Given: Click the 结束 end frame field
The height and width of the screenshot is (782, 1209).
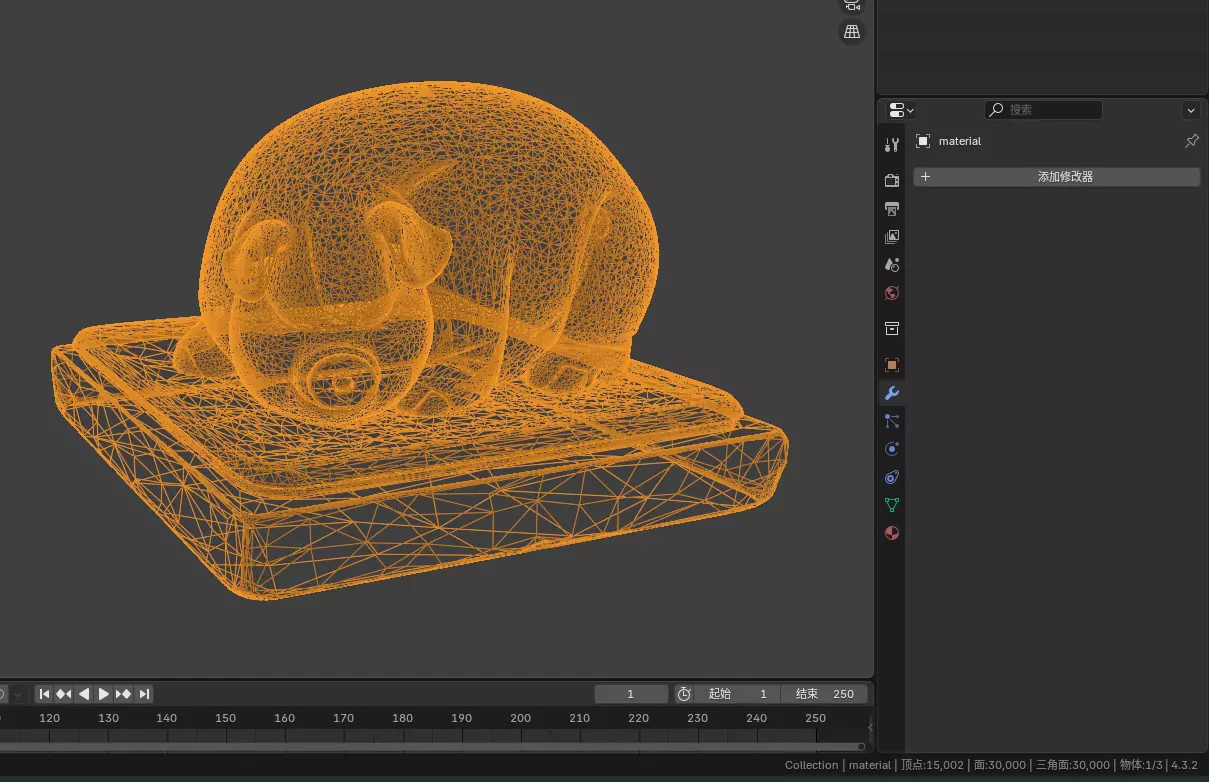Looking at the screenshot, I should pyautogui.click(x=824, y=694).
